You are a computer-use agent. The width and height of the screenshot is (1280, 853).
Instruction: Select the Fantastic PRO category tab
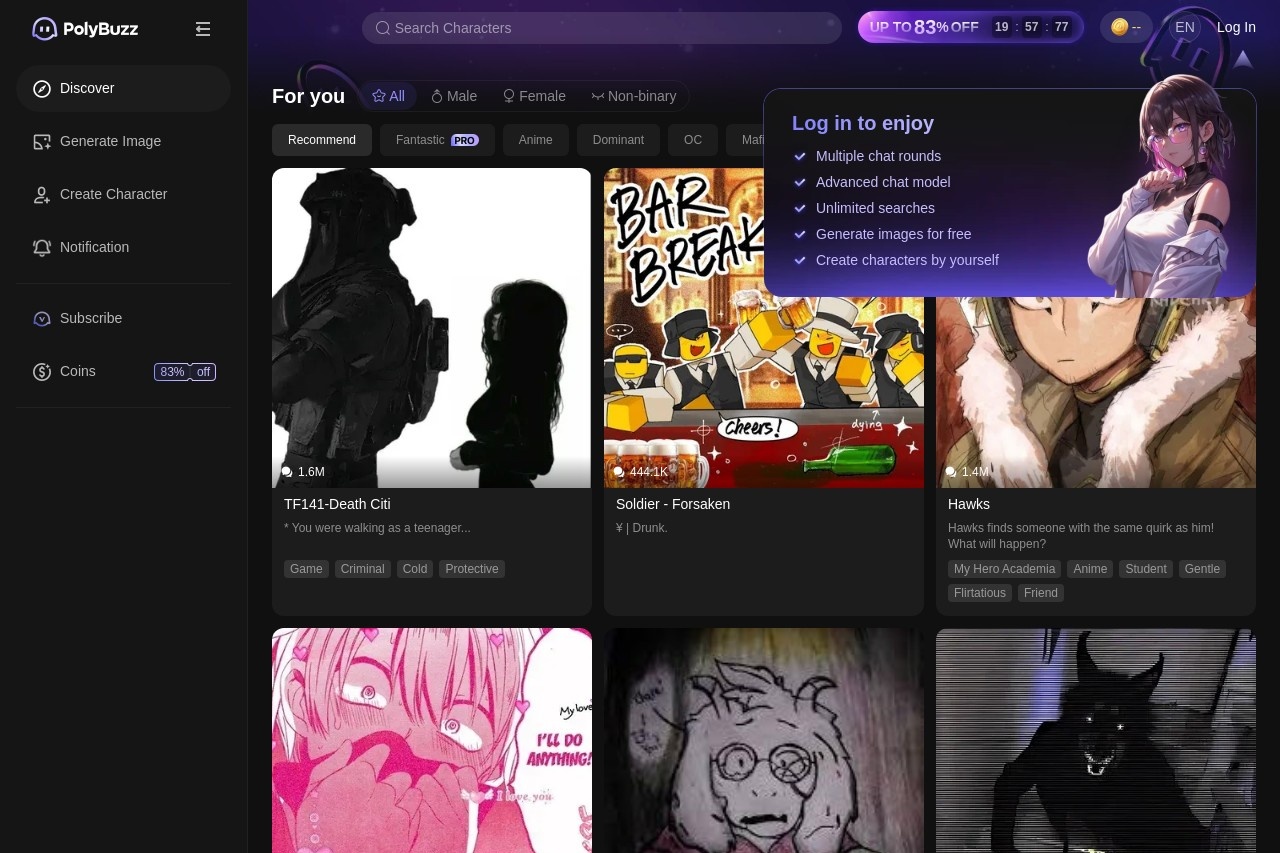[437, 140]
